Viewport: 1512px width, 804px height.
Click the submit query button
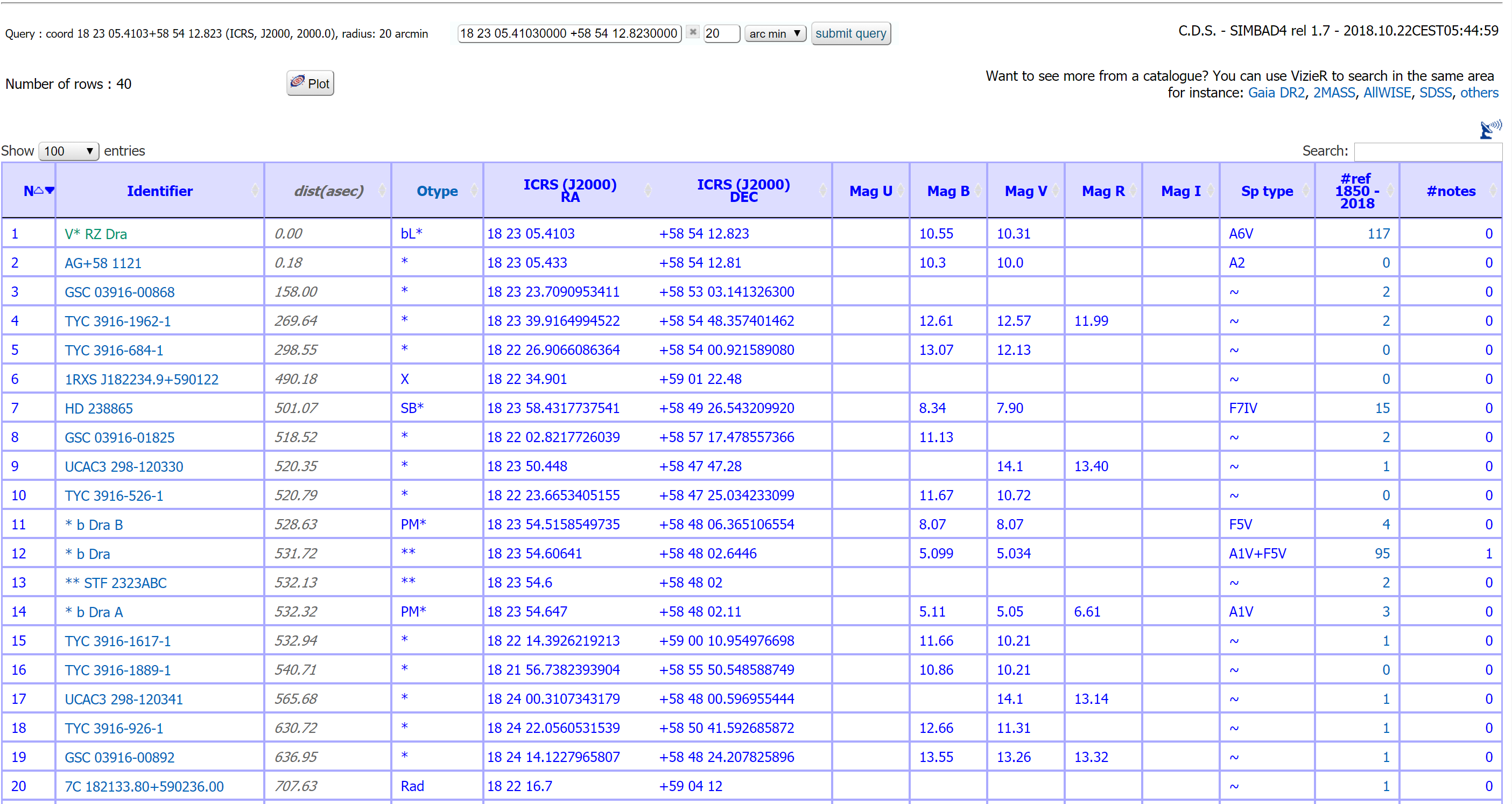pyautogui.click(x=850, y=33)
